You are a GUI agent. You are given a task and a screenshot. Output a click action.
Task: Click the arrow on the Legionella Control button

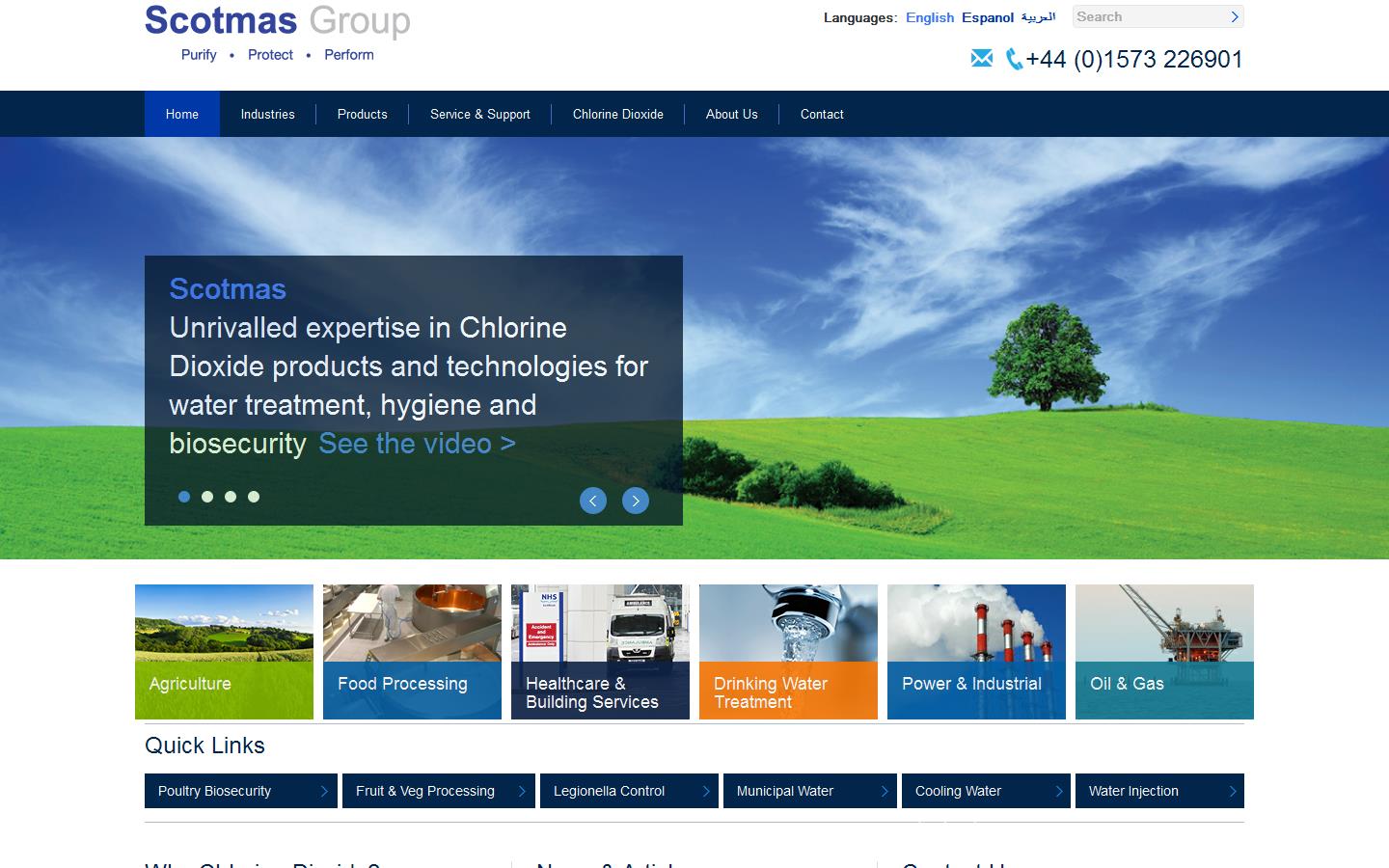coord(707,791)
